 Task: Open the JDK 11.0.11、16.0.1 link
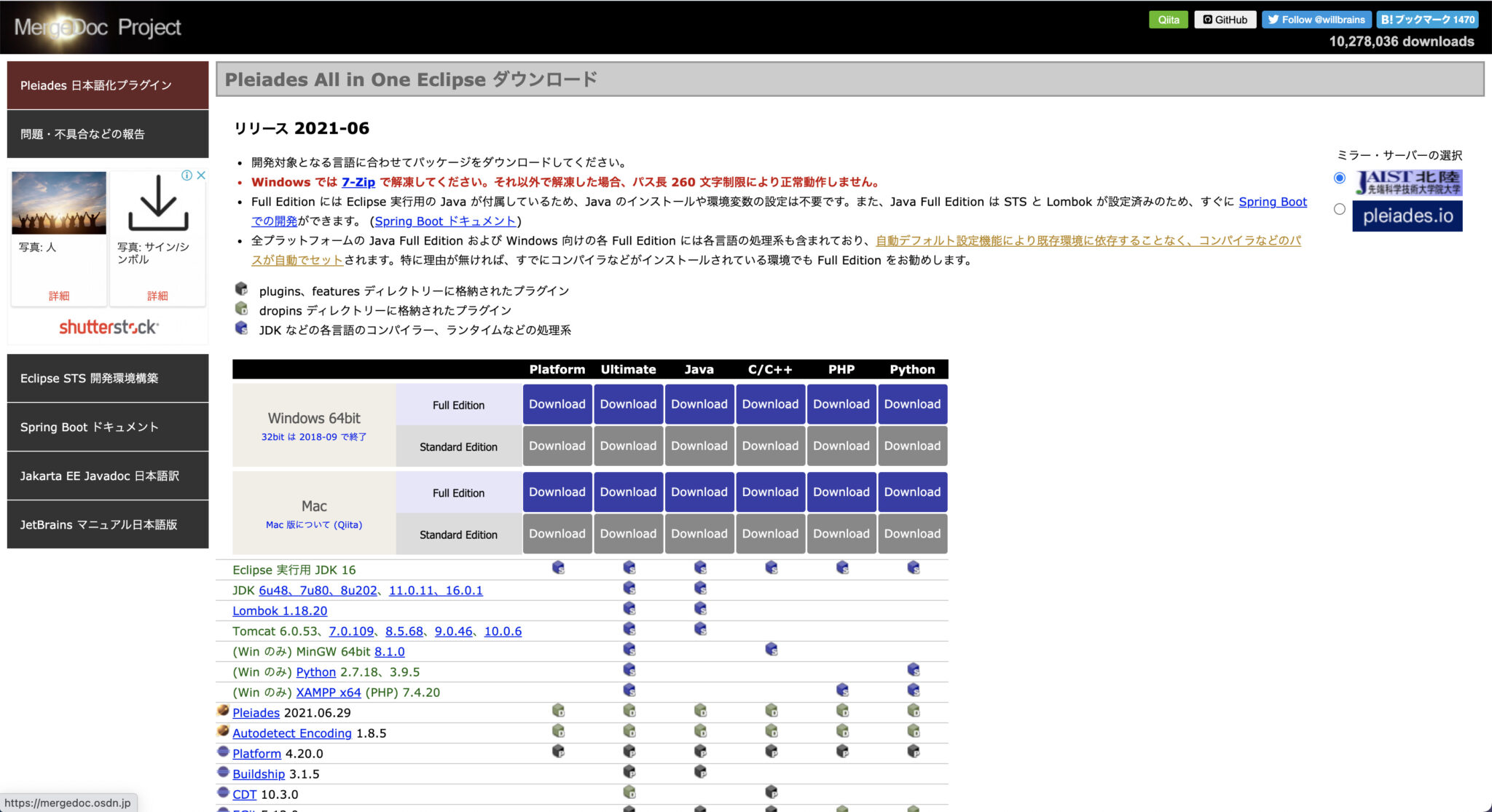pos(436,591)
